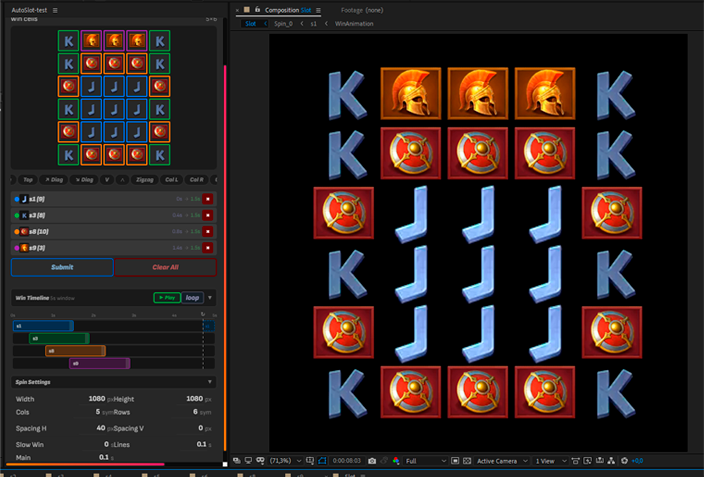Screen dimensions: 704x477
Task: Click the Clear All button
Action: point(165,267)
